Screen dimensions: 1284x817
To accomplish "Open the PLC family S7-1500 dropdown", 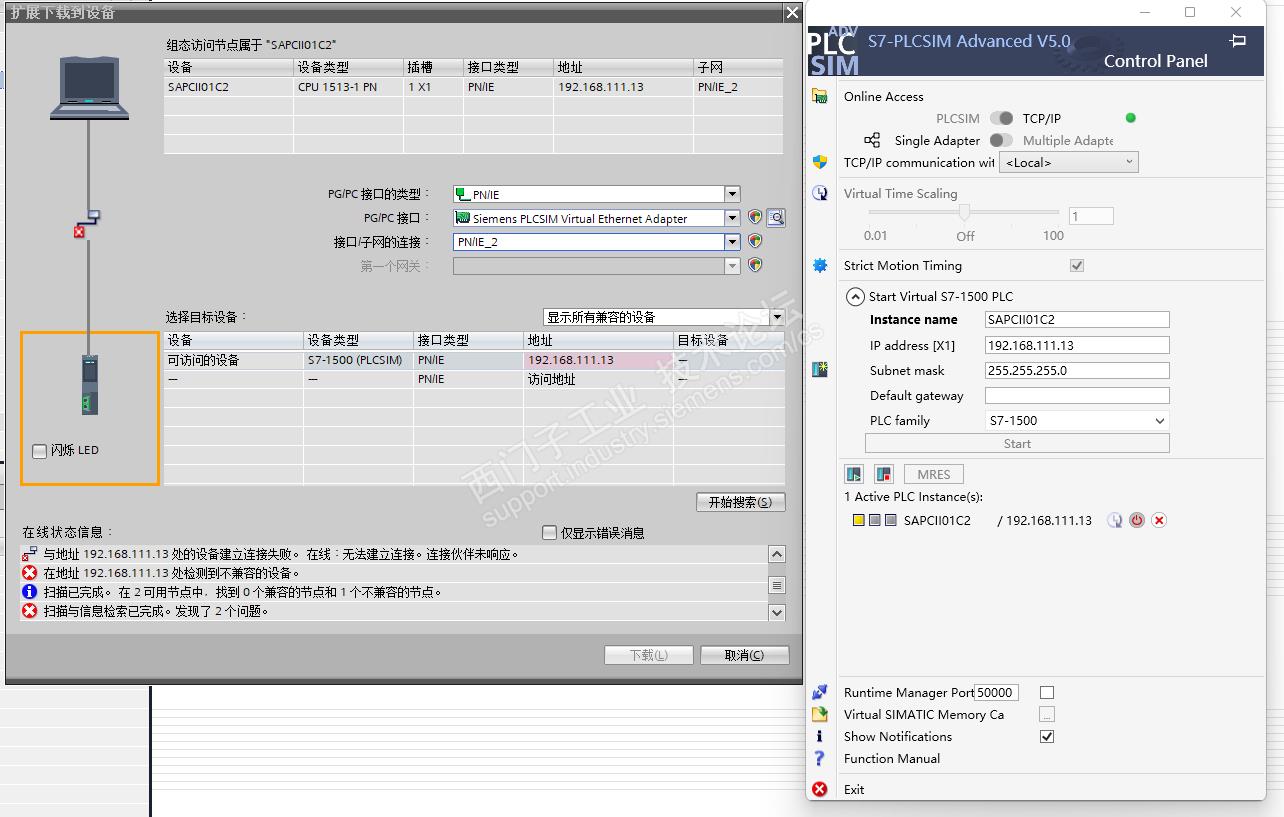I will pyautogui.click(x=1077, y=421).
